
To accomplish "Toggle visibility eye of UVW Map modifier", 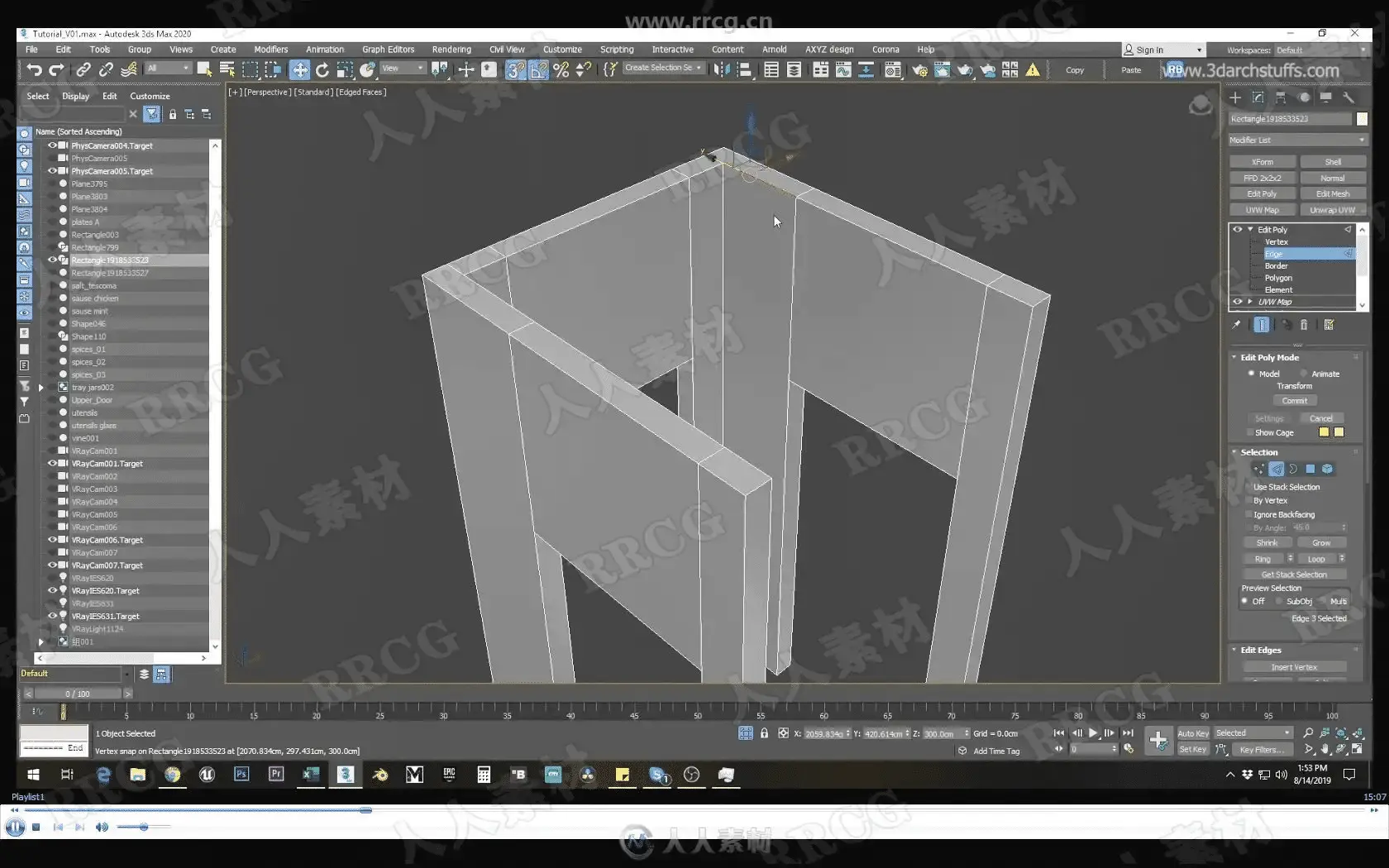I will 1237,302.
